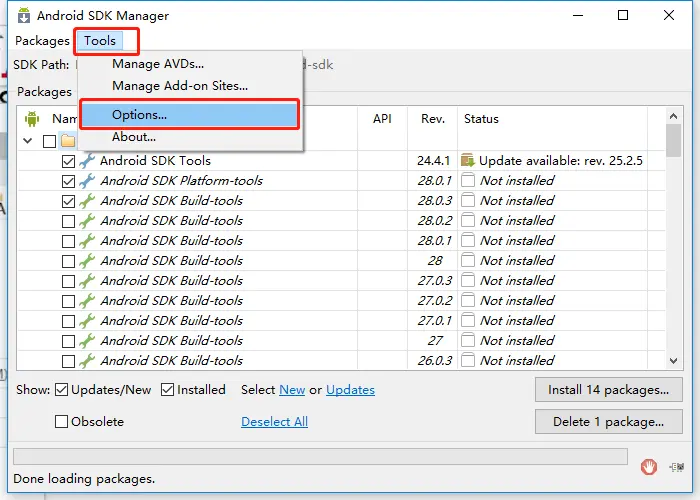Uncheck Build-tools 28.0.3 checkbox

(x=68, y=201)
